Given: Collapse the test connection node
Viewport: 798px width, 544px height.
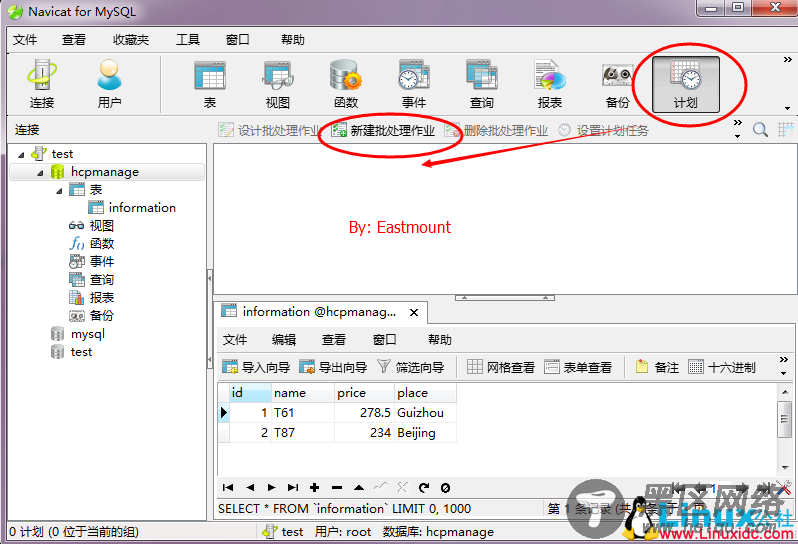Looking at the screenshot, I should point(21,154).
